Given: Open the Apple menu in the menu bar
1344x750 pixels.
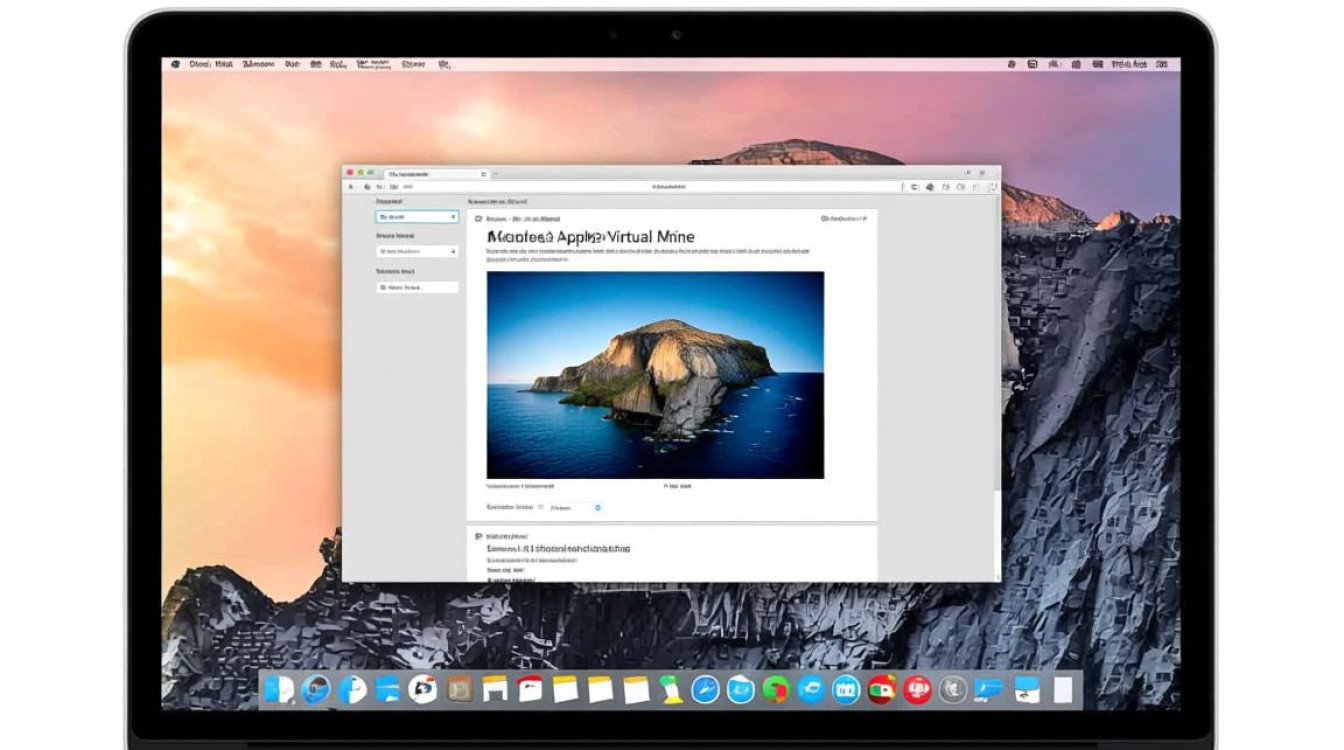Looking at the screenshot, I should (176, 64).
